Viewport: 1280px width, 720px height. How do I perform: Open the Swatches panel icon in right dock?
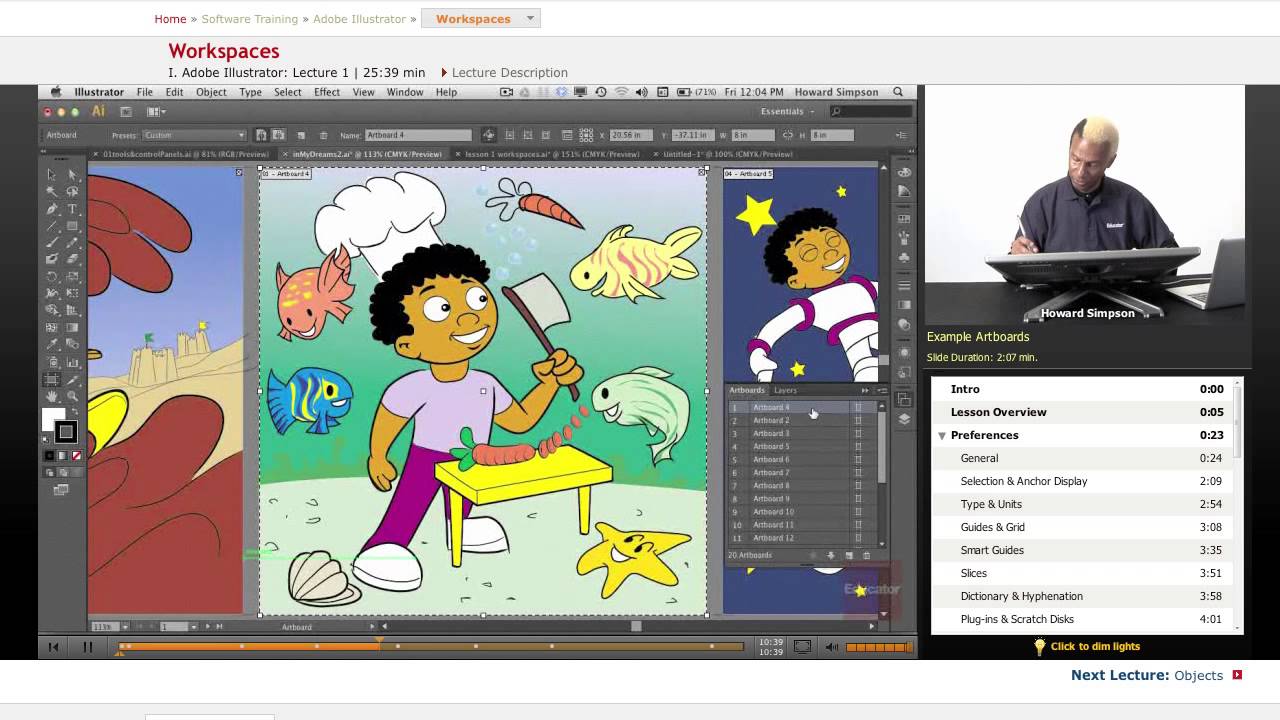(x=904, y=219)
